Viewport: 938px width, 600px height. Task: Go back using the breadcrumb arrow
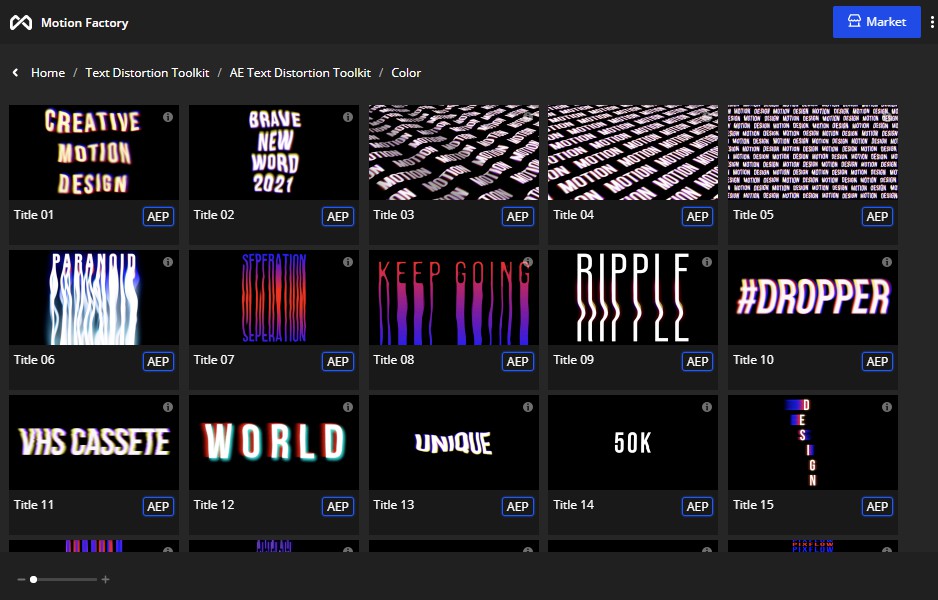[16, 72]
